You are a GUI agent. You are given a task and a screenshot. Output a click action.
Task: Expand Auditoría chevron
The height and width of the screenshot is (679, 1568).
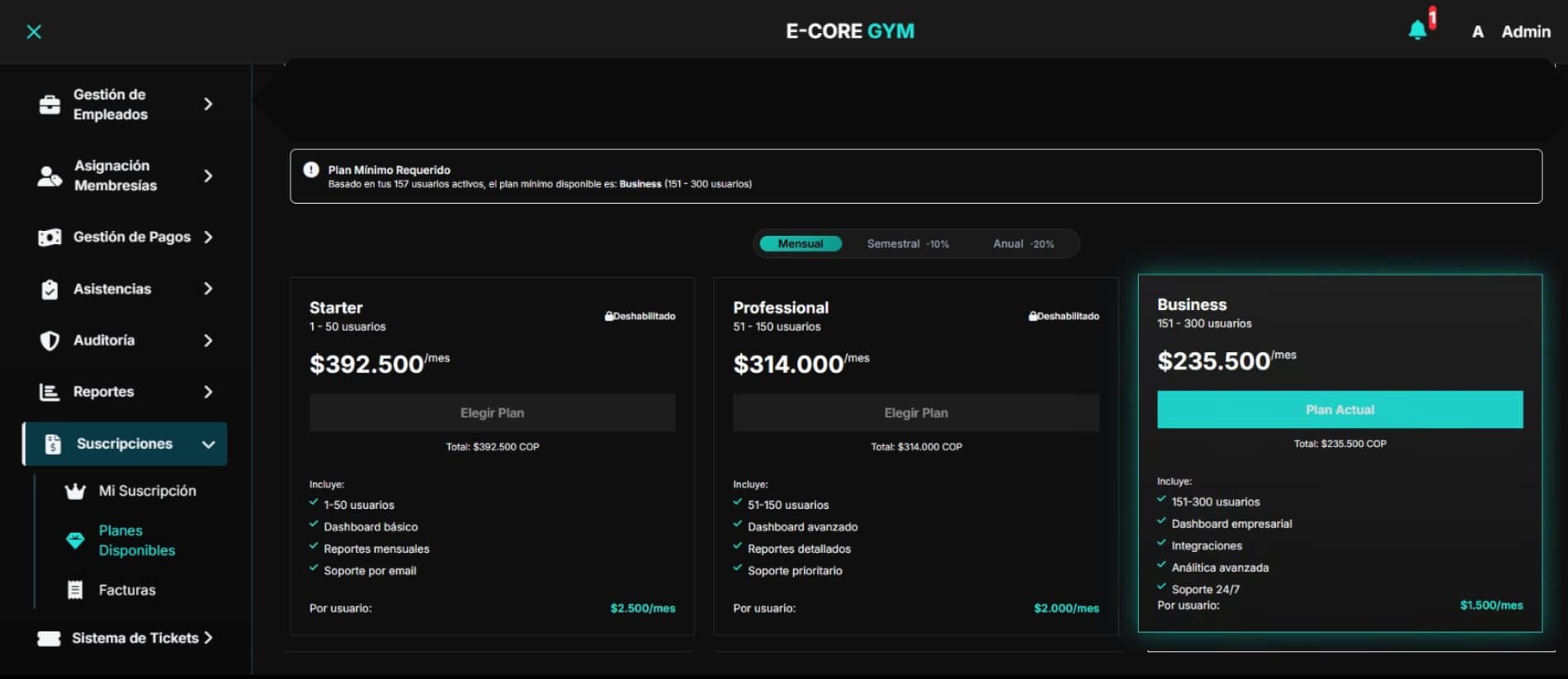[208, 341]
